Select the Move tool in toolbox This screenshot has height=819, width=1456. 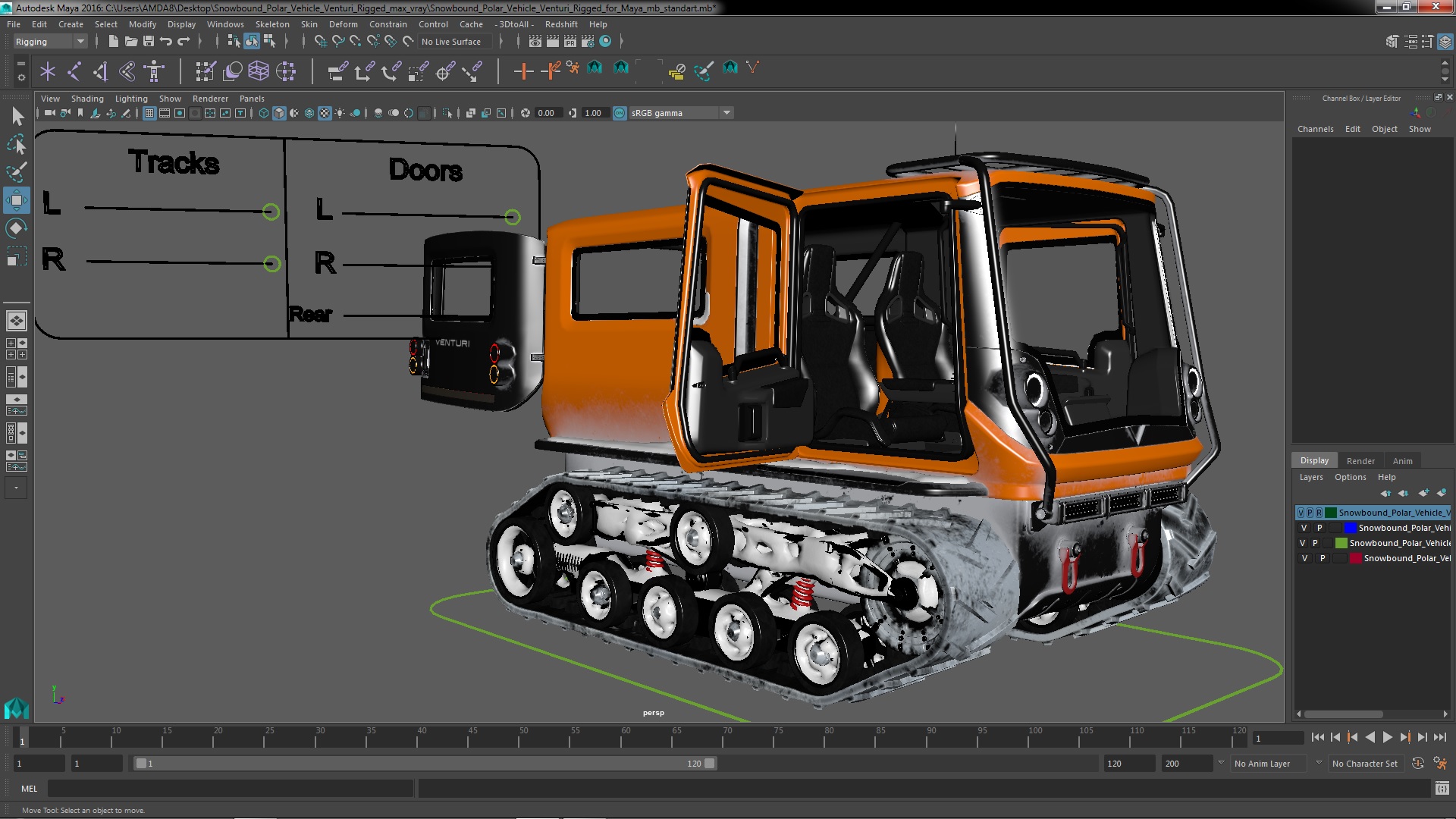click(x=16, y=201)
